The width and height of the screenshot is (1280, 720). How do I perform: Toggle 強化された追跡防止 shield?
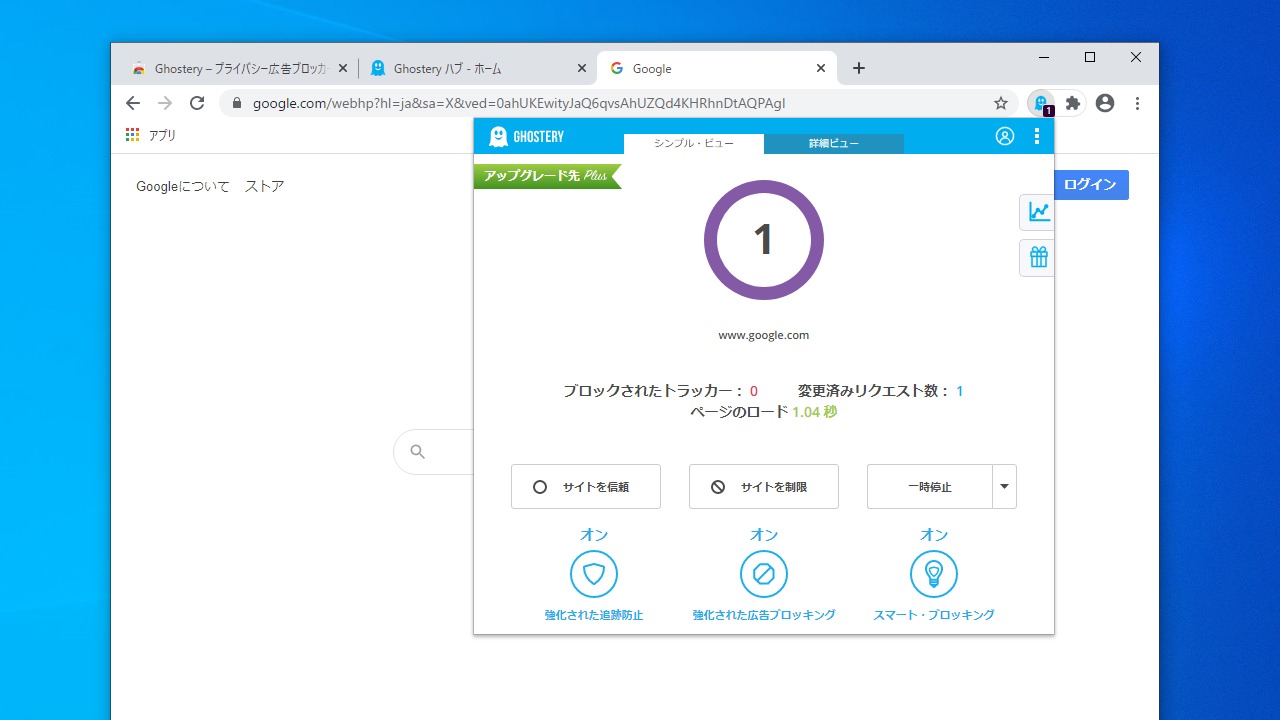(594, 574)
